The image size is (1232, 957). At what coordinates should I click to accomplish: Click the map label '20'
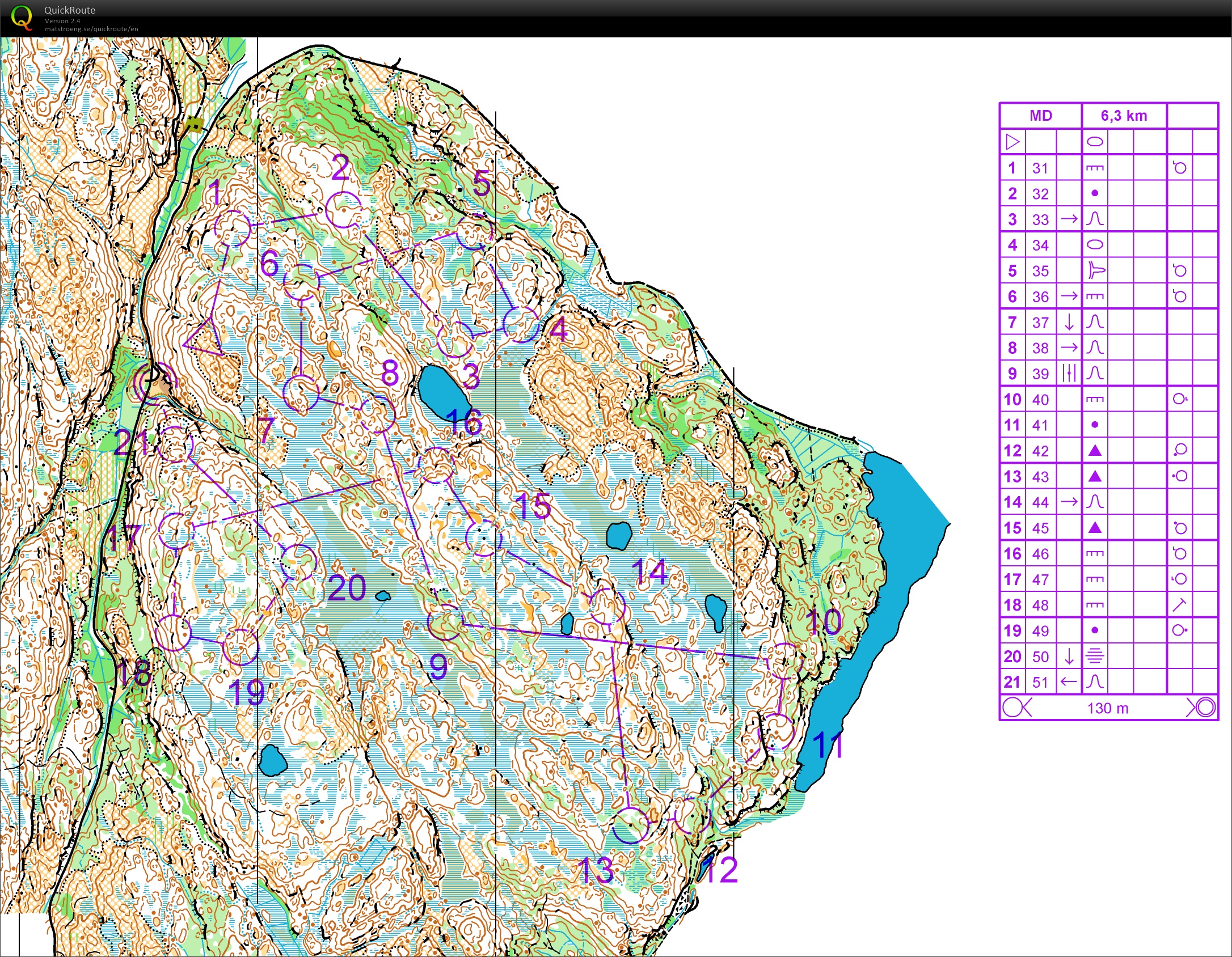pos(347,588)
